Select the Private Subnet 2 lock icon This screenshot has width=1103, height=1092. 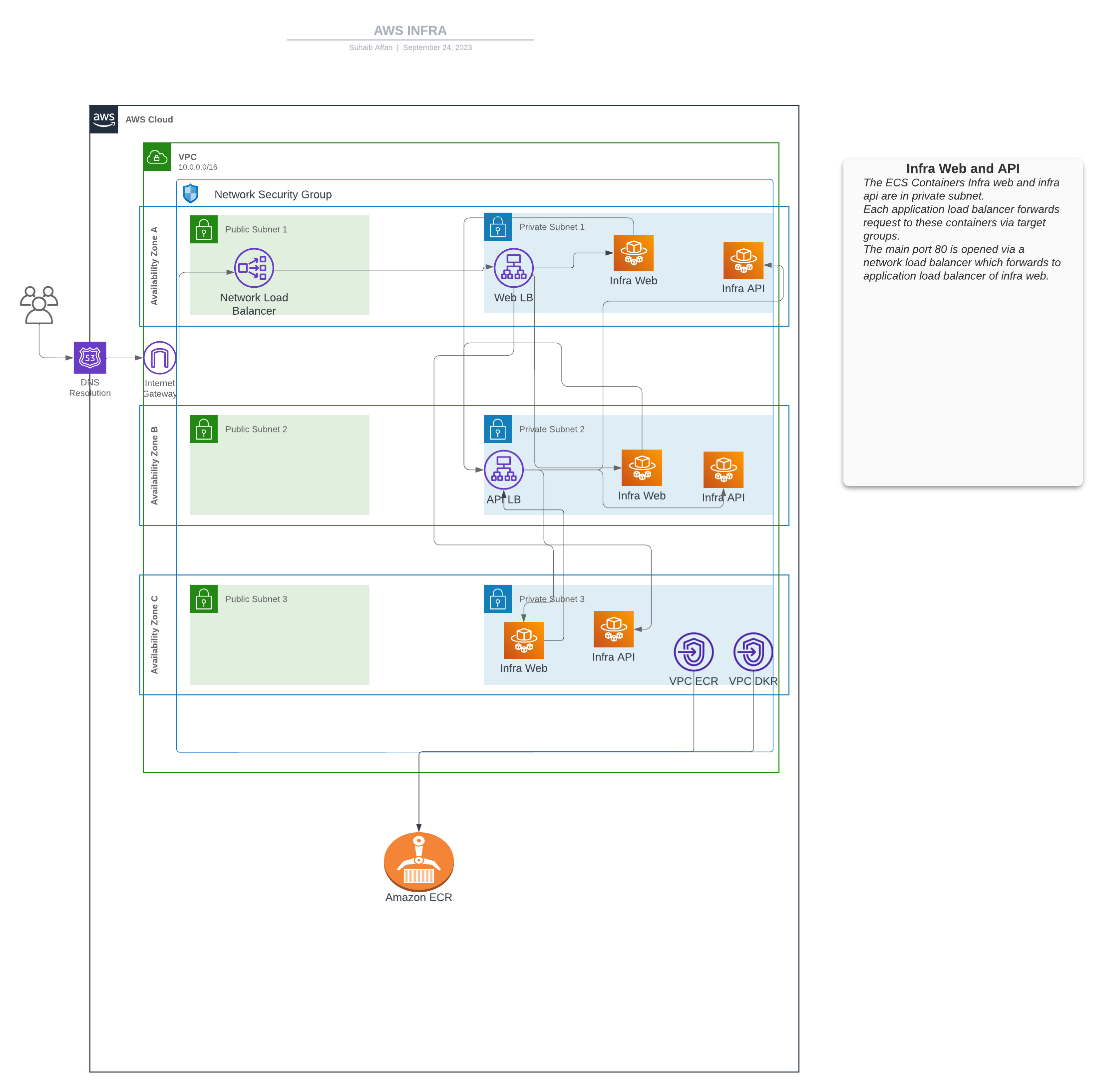coord(497,429)
